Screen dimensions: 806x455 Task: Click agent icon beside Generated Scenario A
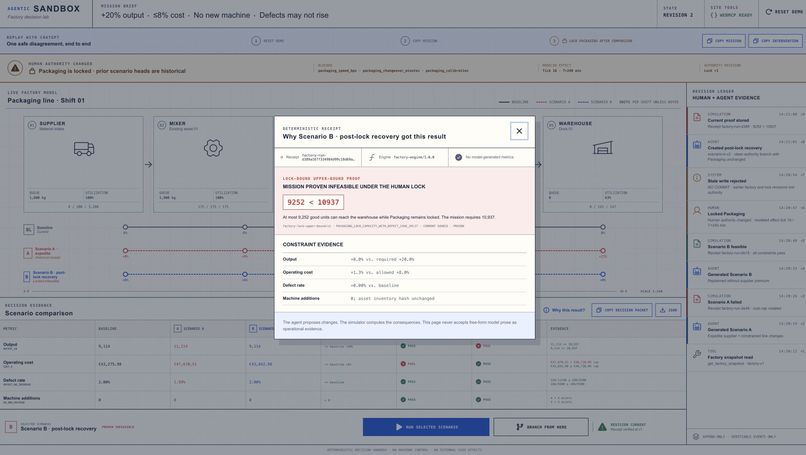pos(697,327)
